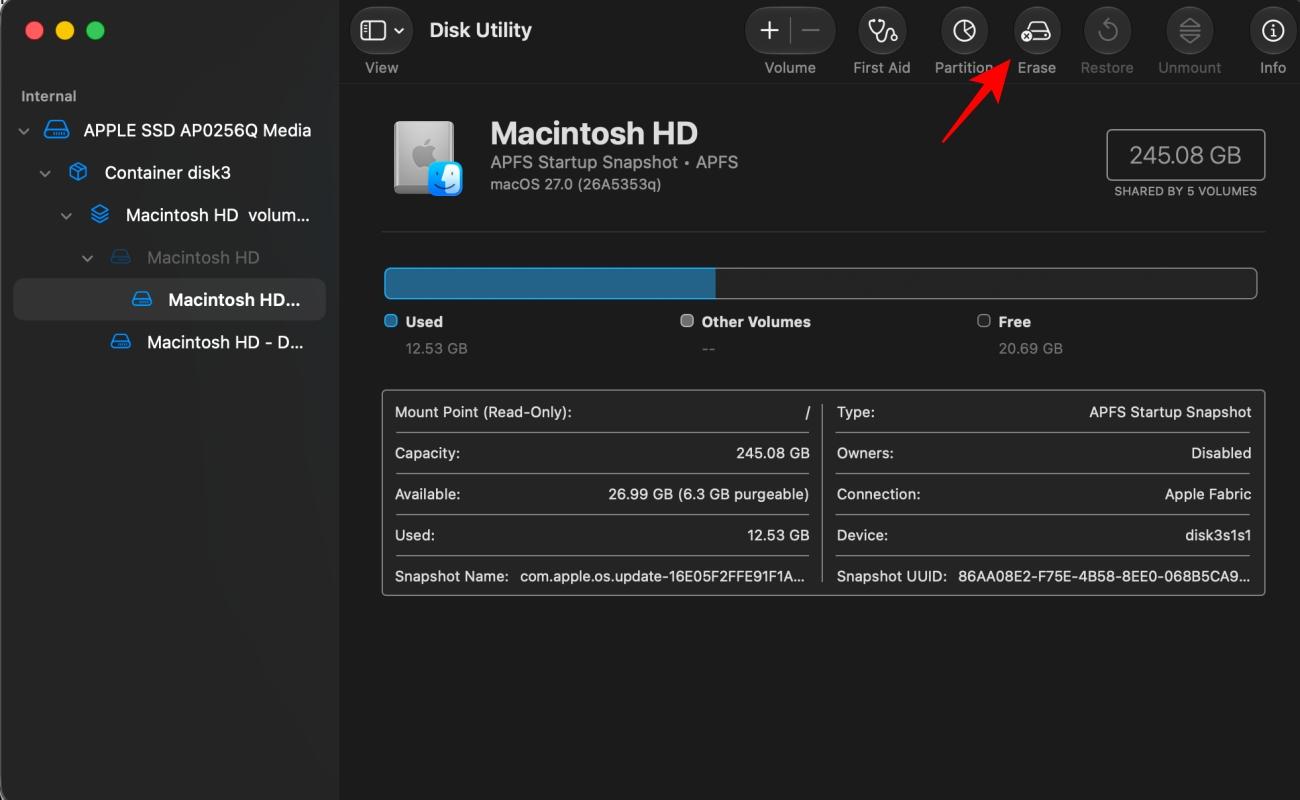
Task: Add a volume with the plus button
Action: click(x=769, y=31)
